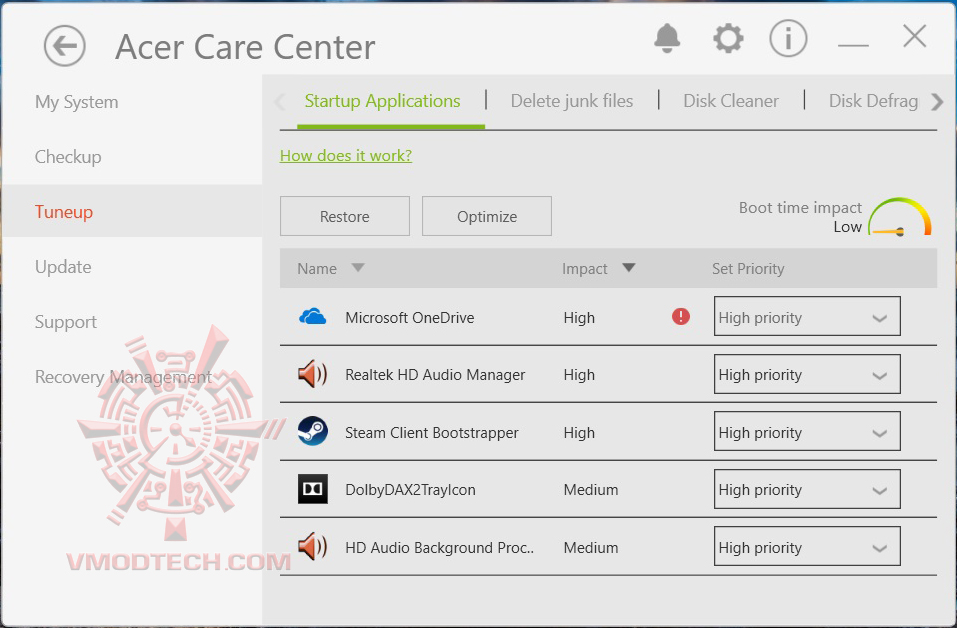The width and height of the screenshot is (957, 628).
Task: Open priority dropdown for Microsoft OneDrive
Action: point(807,317)
